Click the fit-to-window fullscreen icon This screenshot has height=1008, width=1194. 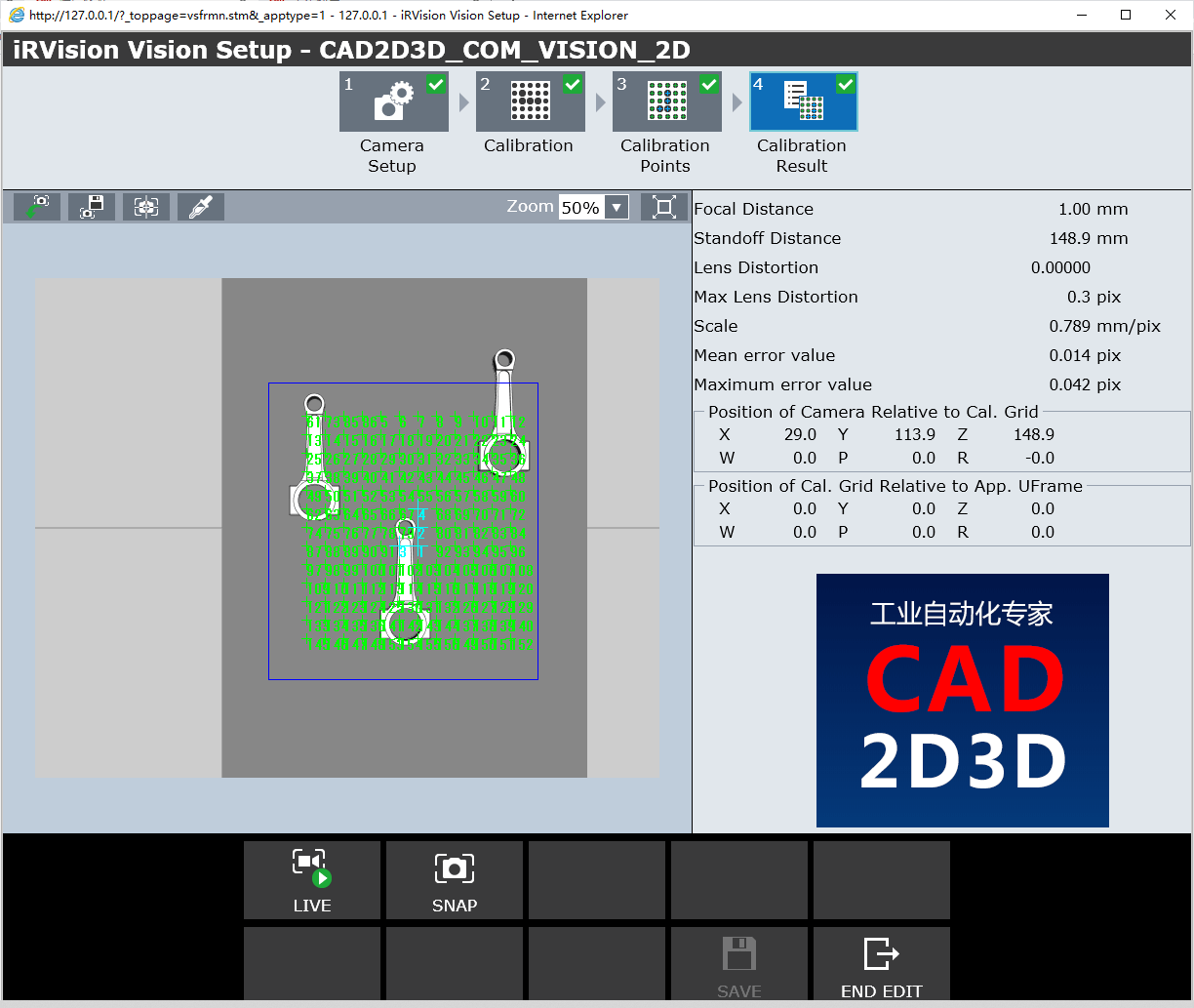(x=664, y=207)
